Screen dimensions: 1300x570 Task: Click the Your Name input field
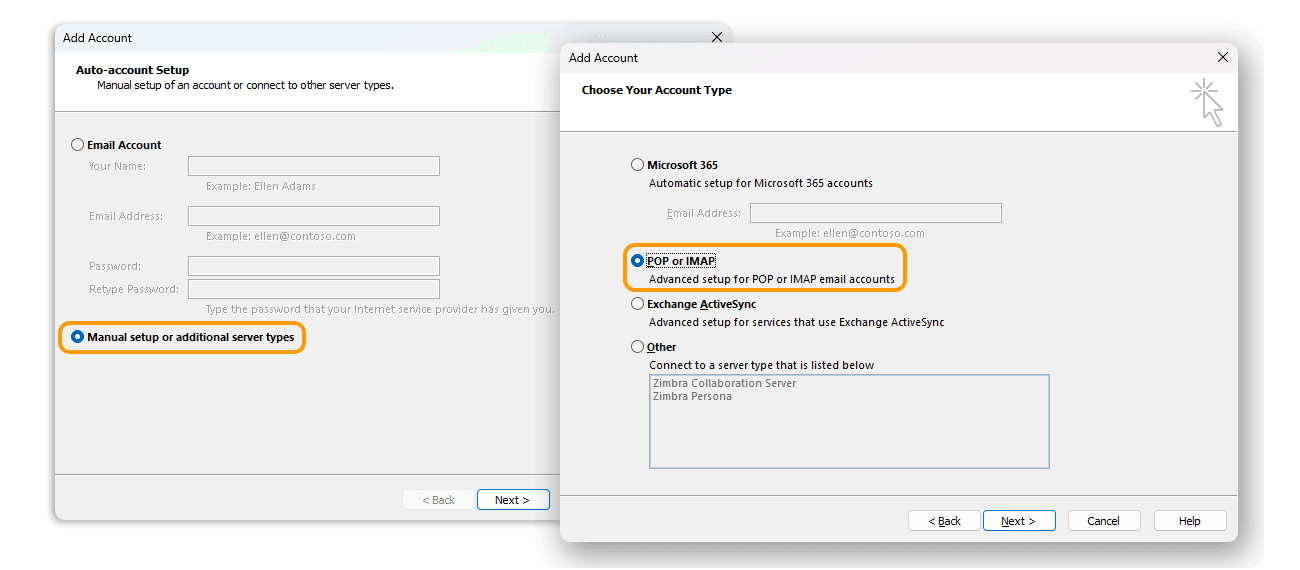[x=314, y=166]
